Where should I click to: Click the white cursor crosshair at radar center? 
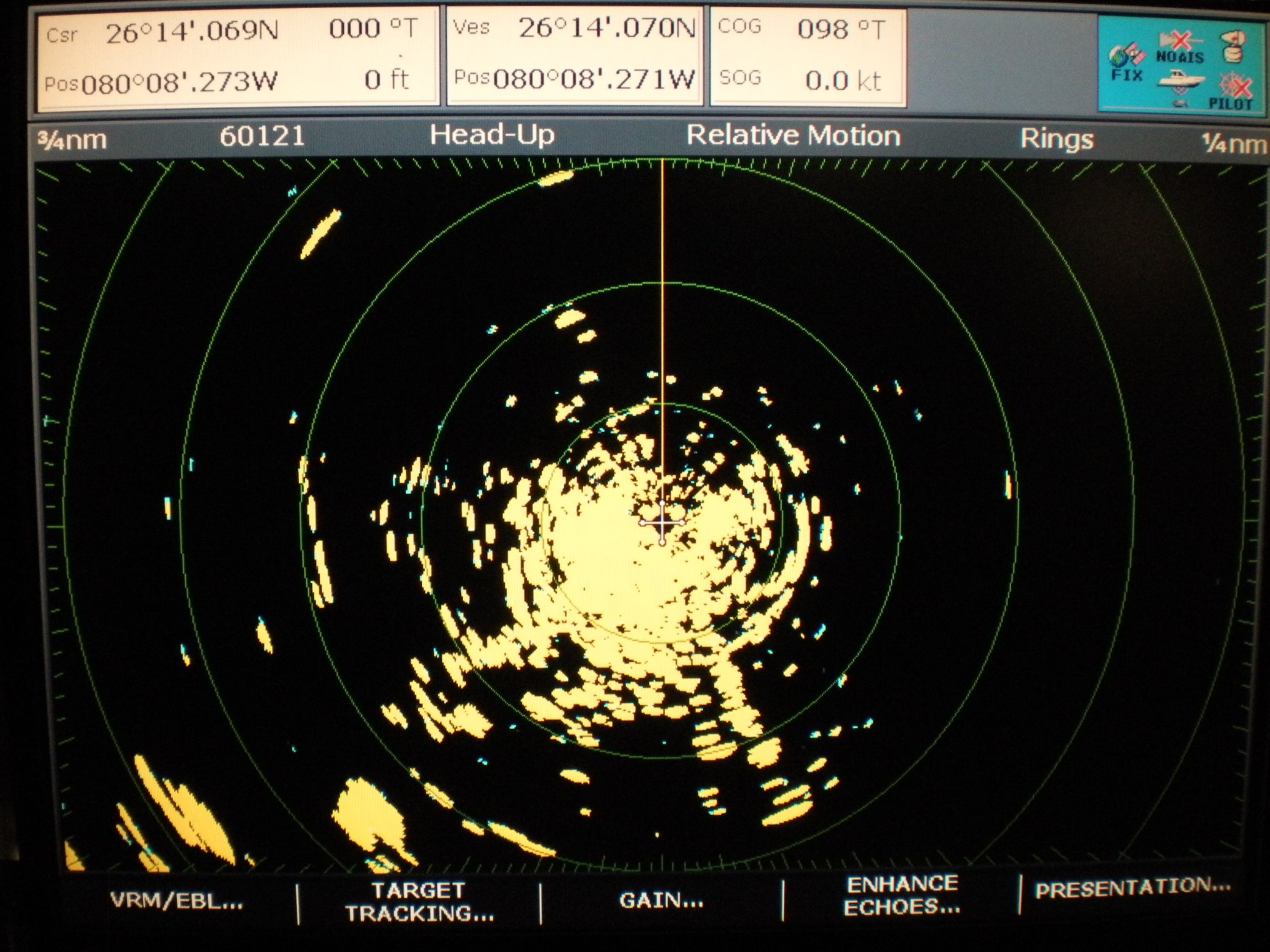(x=662, y=522)
